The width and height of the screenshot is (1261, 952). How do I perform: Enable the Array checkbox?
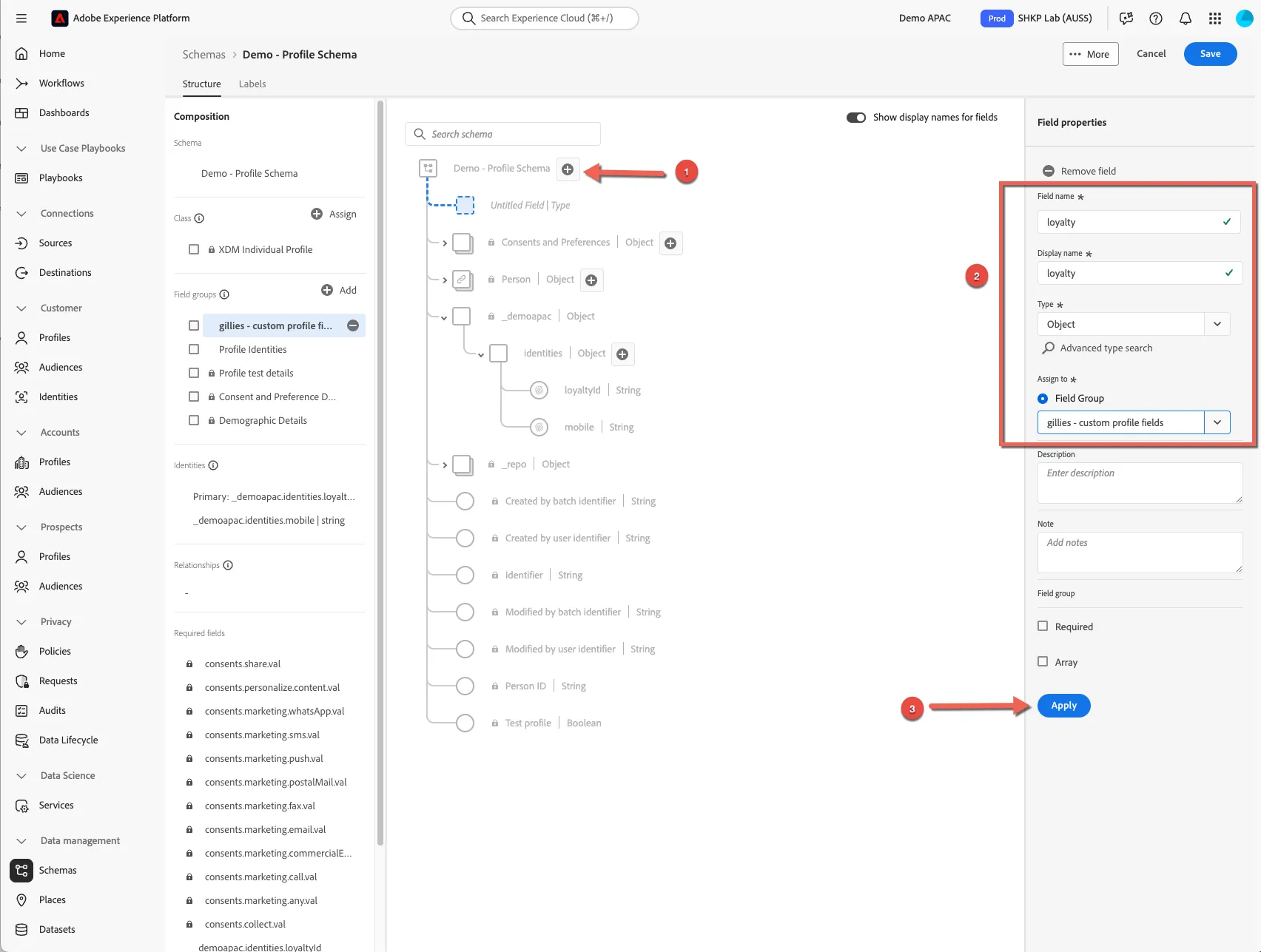(1043, 661)
